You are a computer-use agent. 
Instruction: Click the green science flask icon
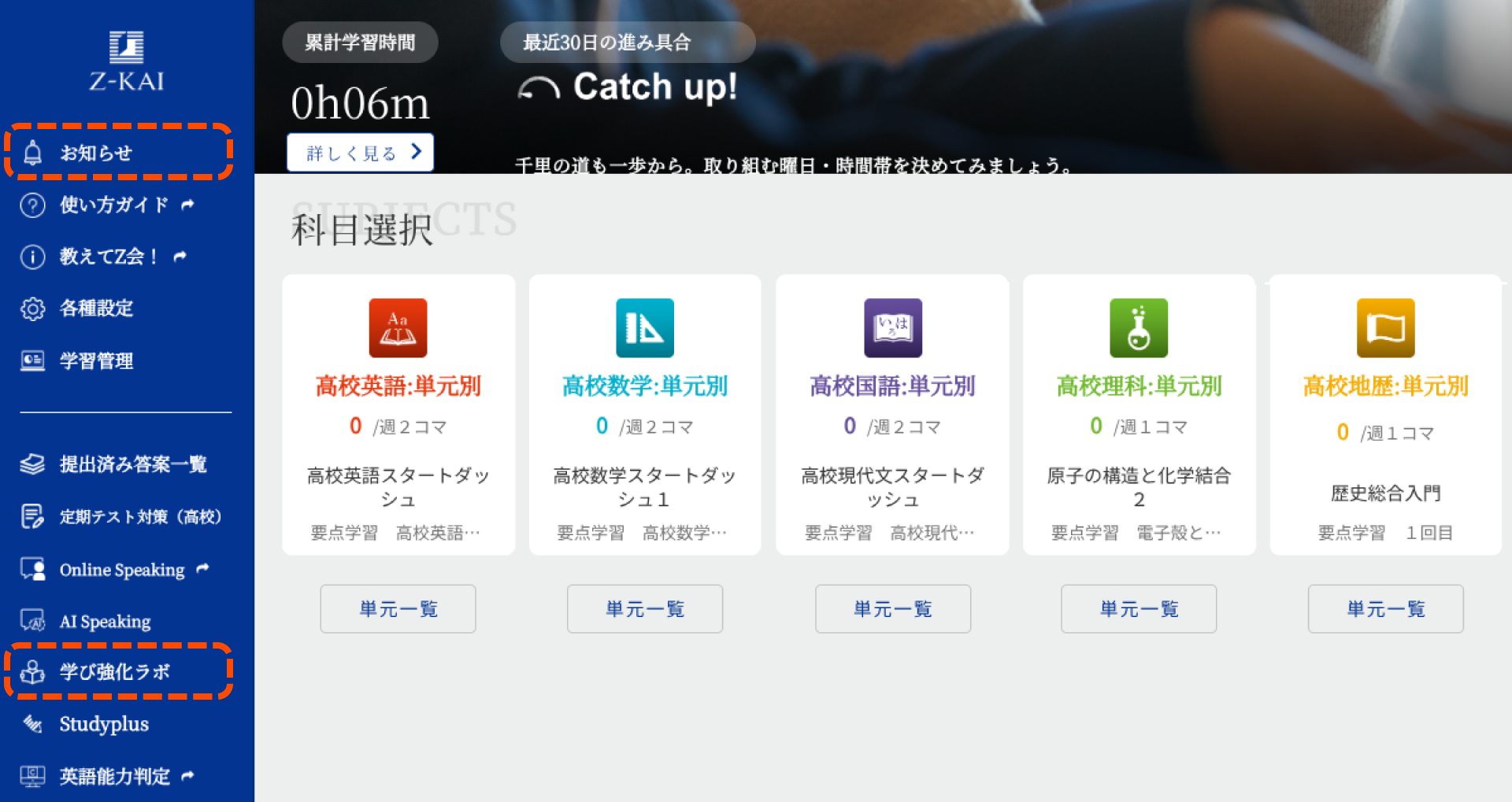coord(1138,328)
